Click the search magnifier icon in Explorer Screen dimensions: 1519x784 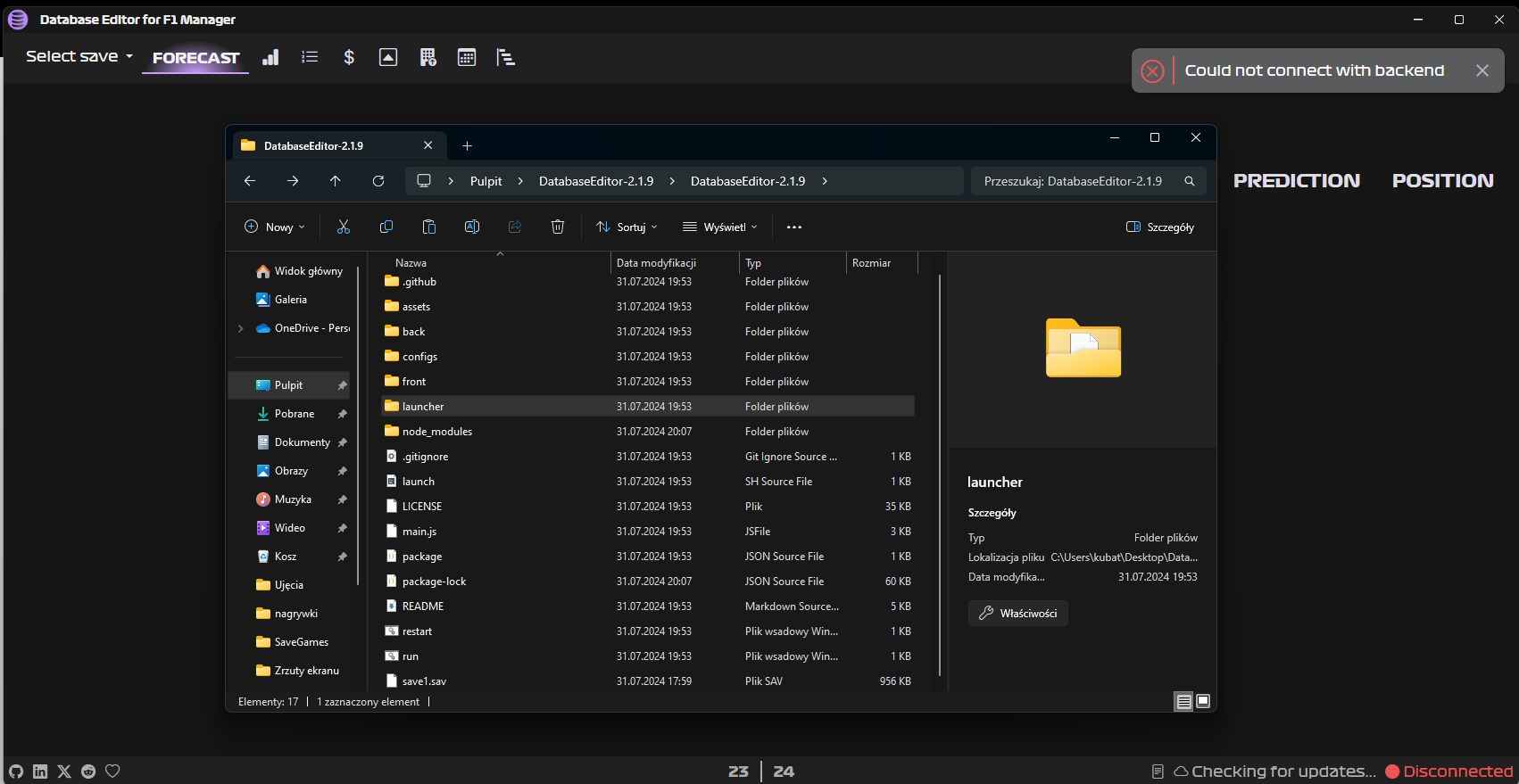click(1190, 181)
